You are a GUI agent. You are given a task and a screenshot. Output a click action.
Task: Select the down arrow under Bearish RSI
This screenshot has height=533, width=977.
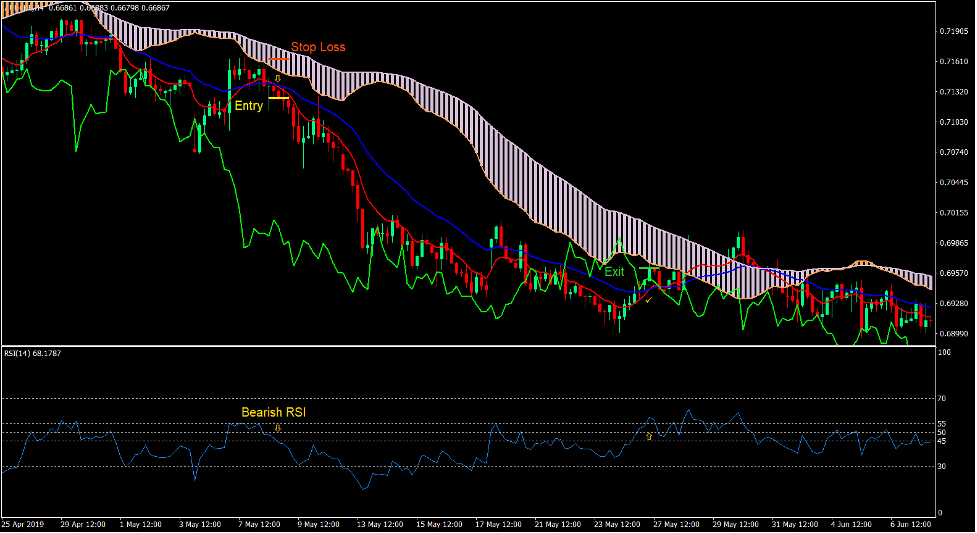point(278,428)
